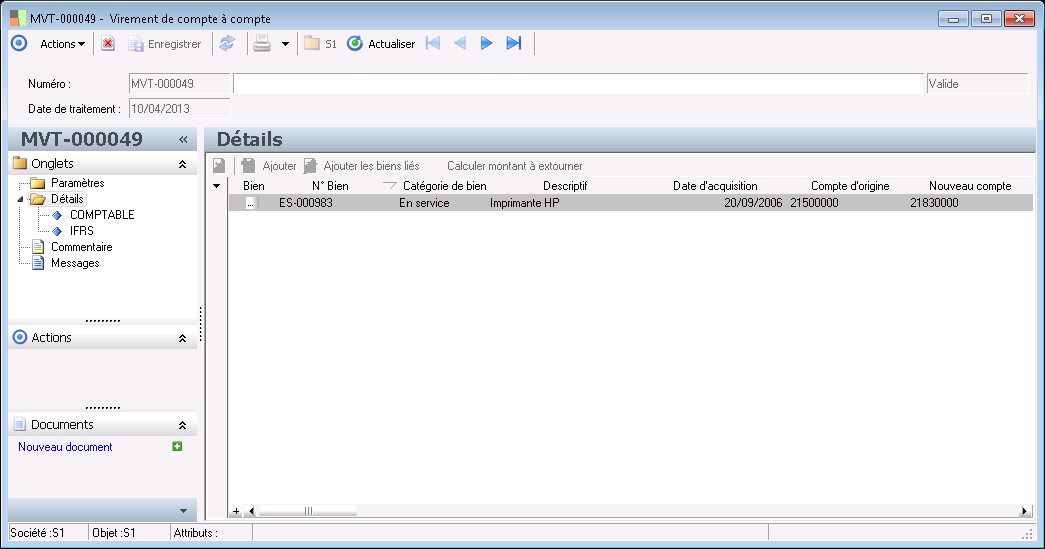
Task: Click the application icon in title bar
Action: (18, 18)
